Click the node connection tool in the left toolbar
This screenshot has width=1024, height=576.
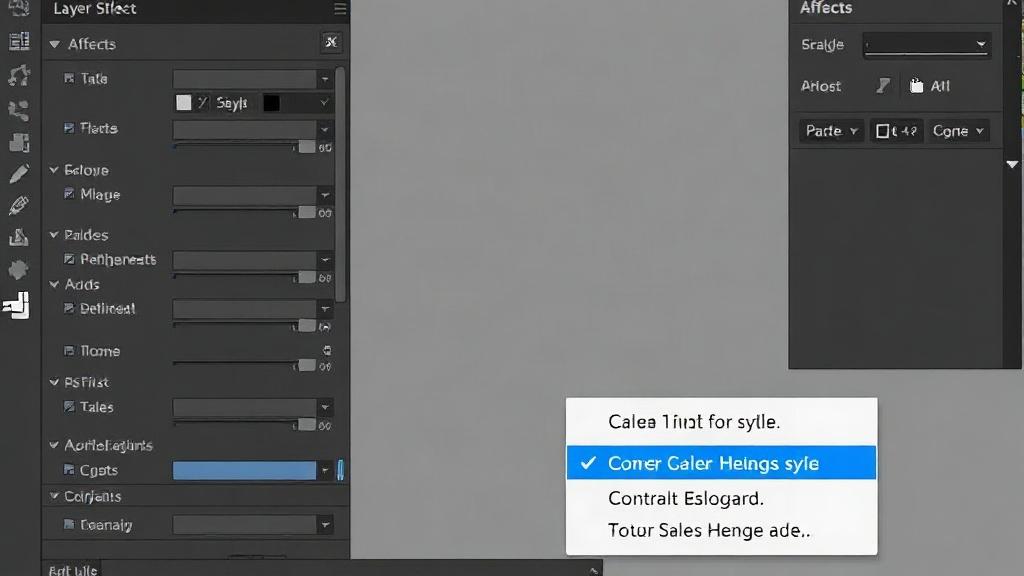click(x=19, y=110)
